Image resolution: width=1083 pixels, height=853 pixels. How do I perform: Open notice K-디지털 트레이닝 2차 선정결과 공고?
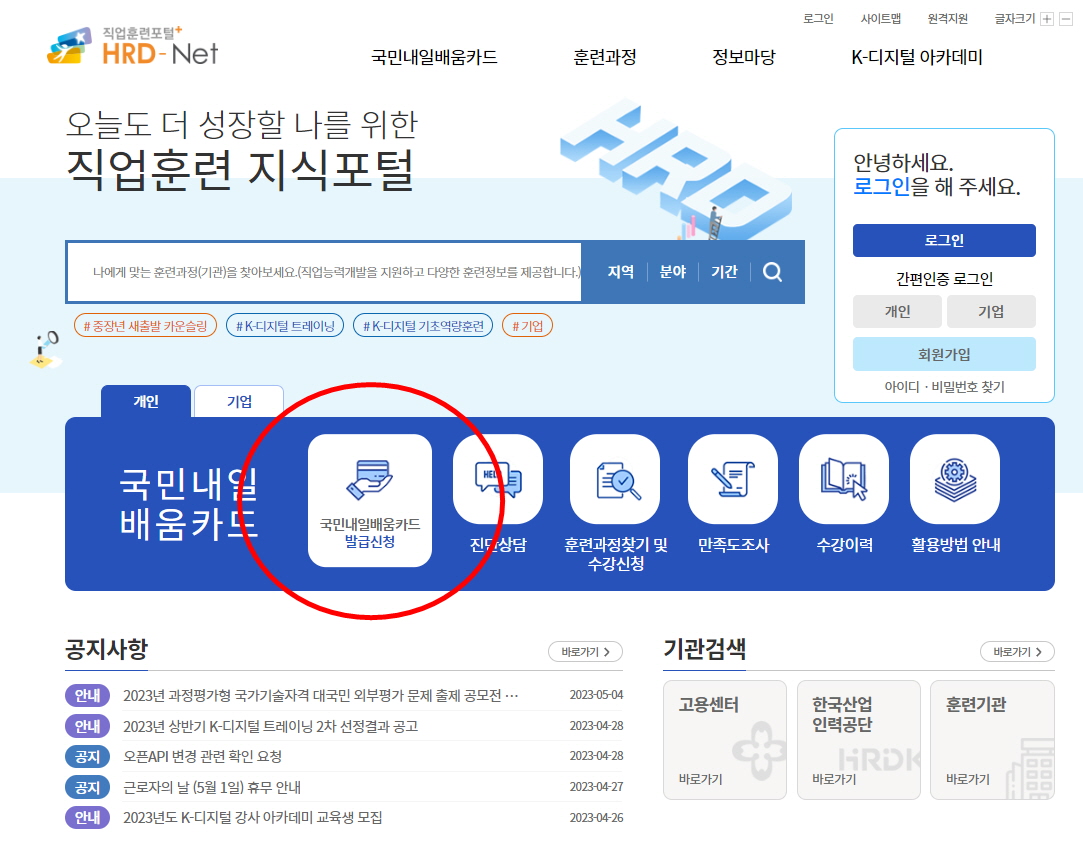coord(270,726)
